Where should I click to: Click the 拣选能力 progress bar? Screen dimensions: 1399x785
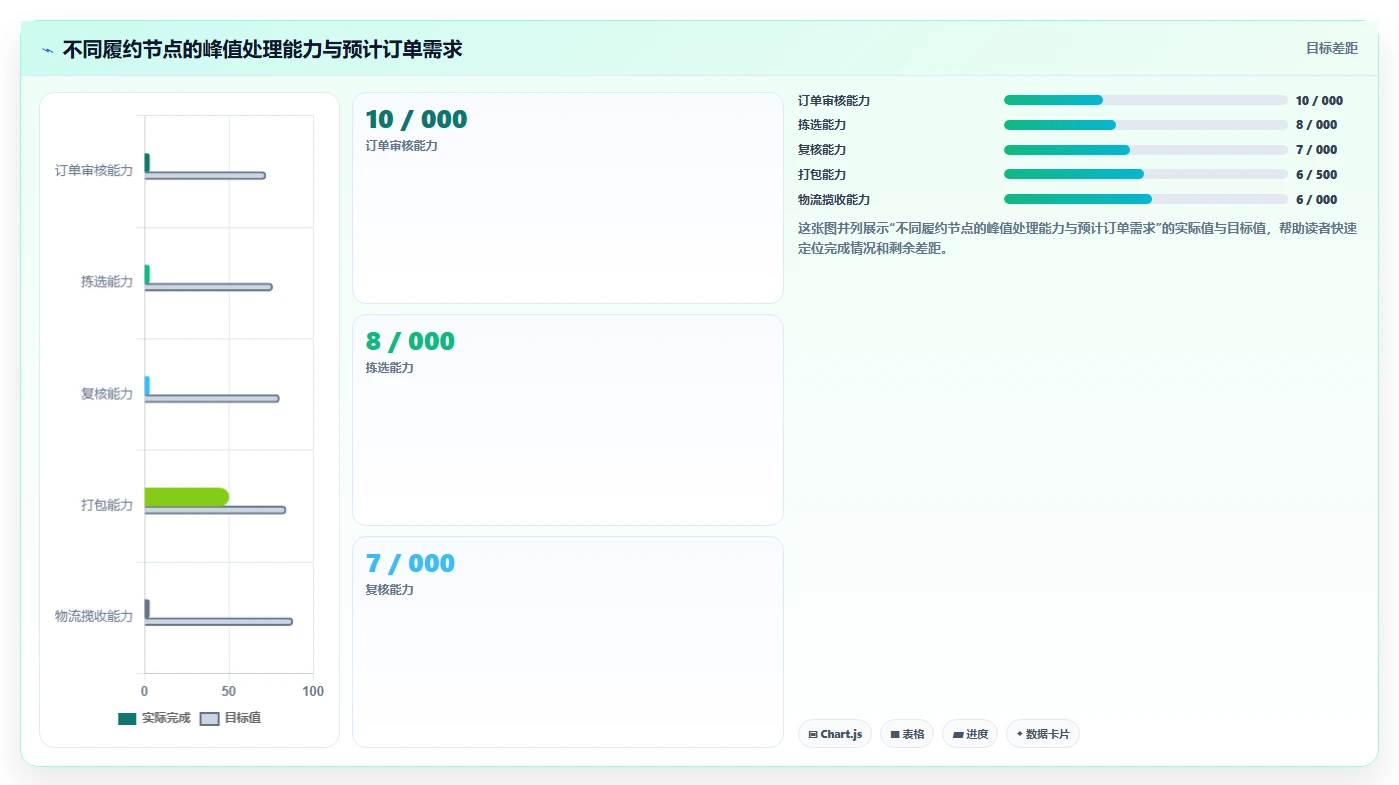[1146, 125]
